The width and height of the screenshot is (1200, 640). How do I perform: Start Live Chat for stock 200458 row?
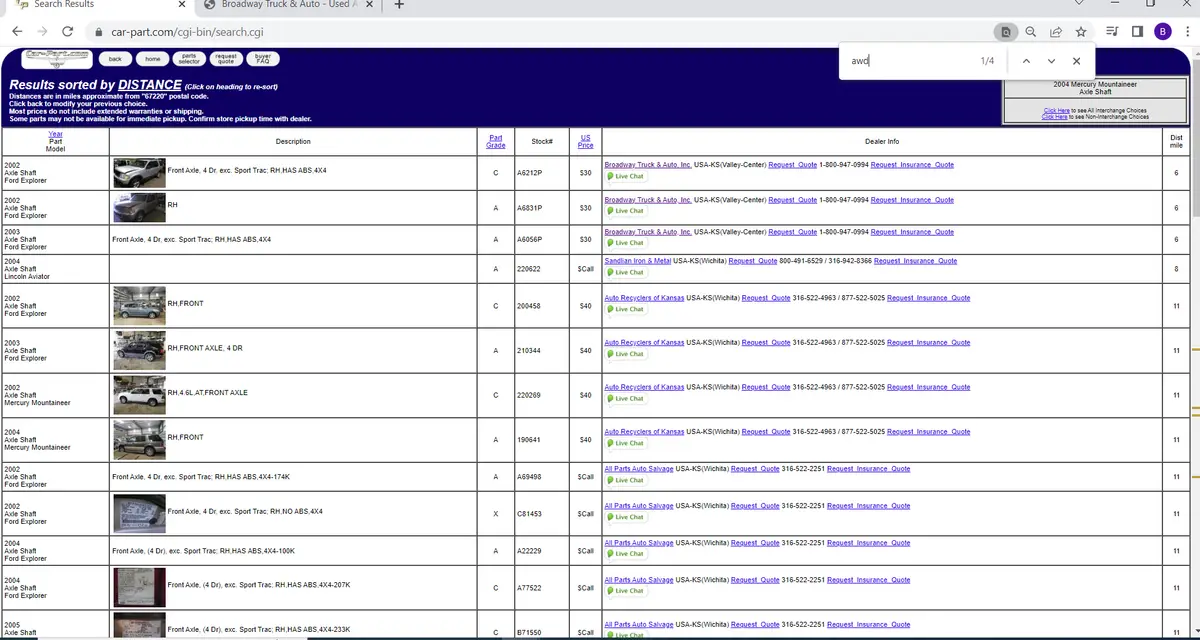pos(626,309)
